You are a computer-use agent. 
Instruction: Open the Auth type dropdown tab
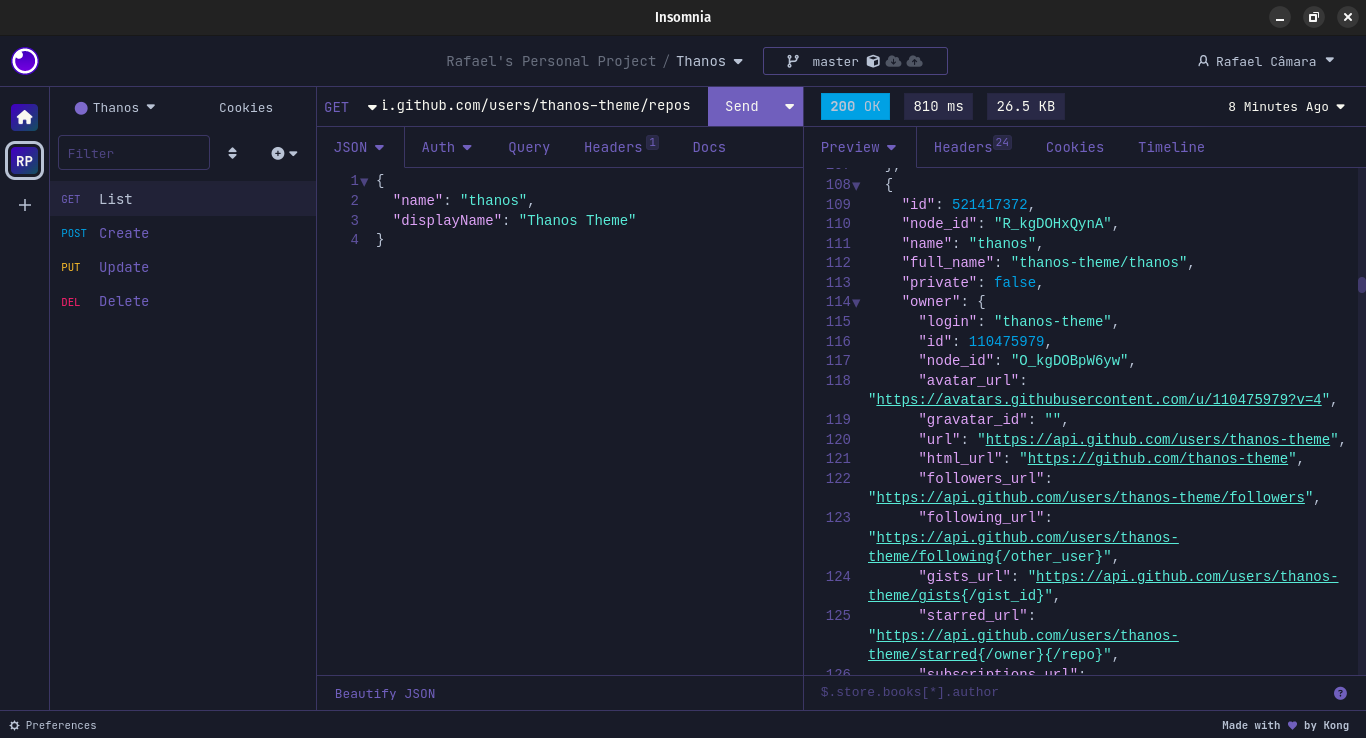[446, 147]
